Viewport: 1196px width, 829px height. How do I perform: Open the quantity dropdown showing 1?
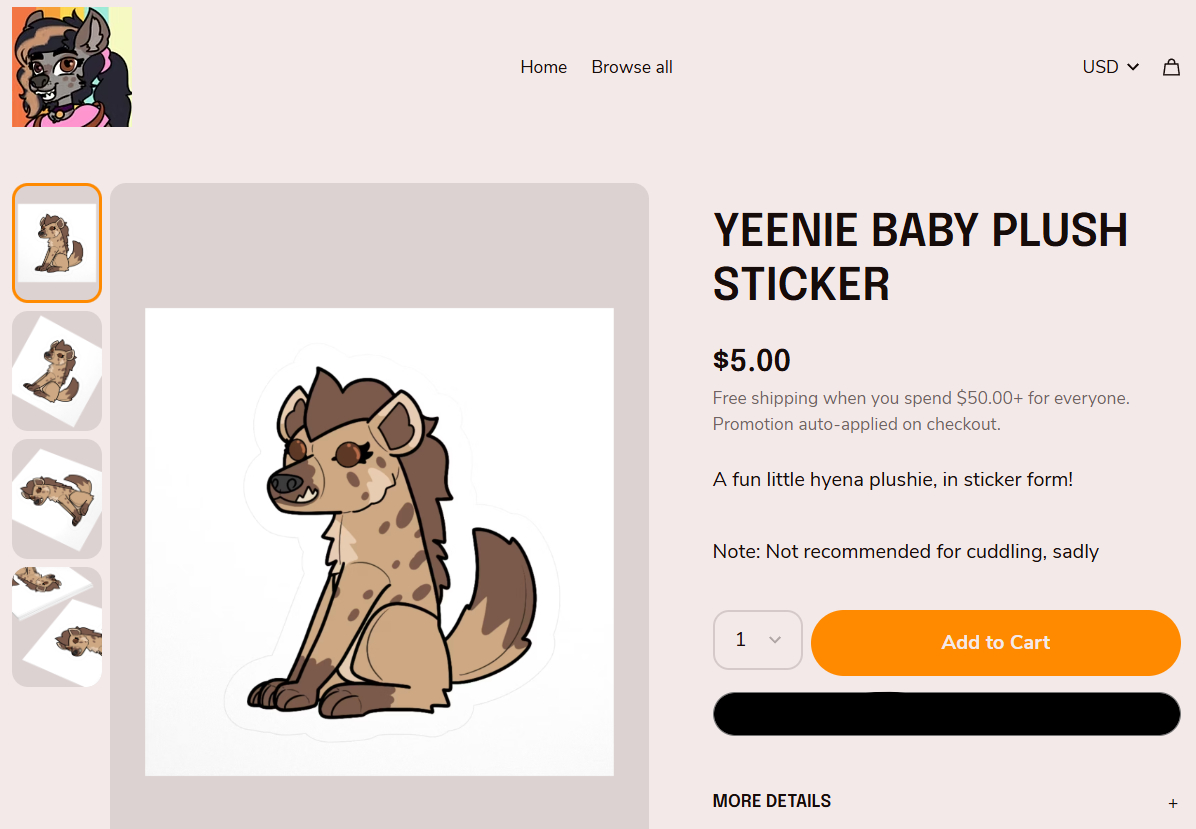(757, 640)
